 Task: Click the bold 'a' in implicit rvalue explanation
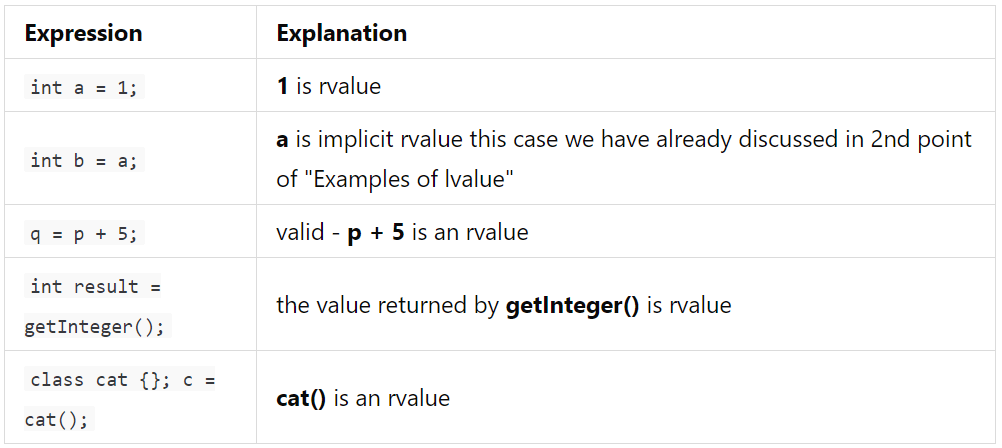pyautogui.click(x=282, y=141)
